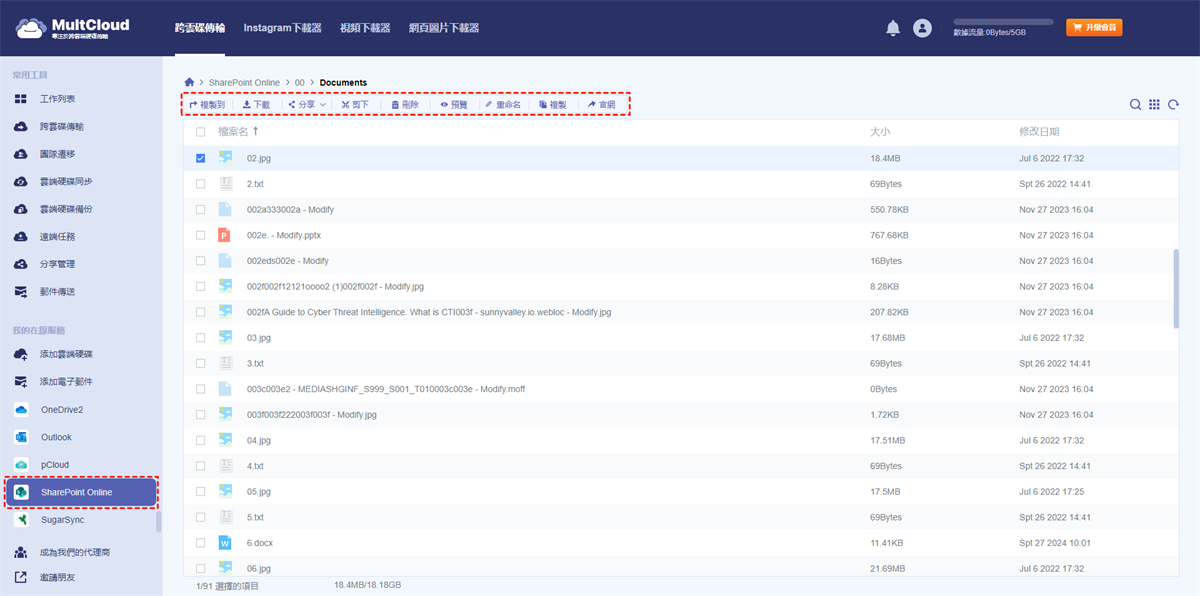Click the orange 升級會員 upgrade button
Image resolution: width=1200 pixels, height=596 pixels.
pos(1094,28)
